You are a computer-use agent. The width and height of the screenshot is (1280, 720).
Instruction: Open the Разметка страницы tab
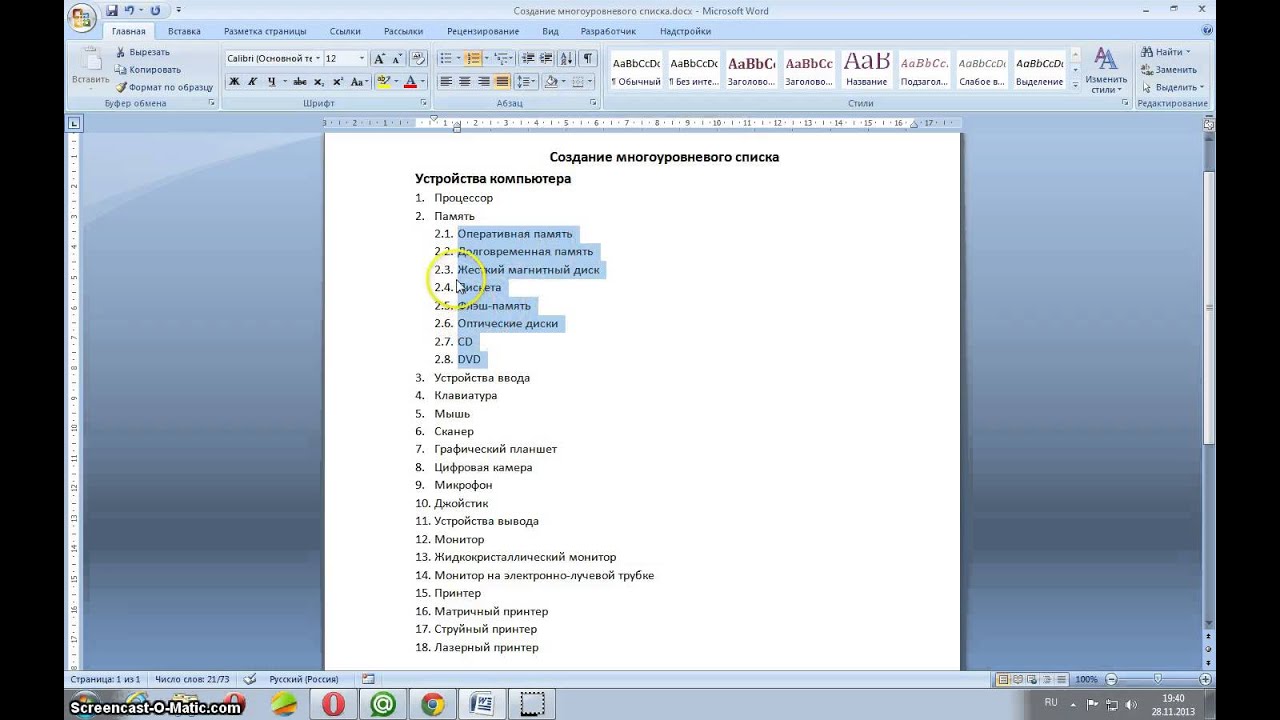click(265, 31)
